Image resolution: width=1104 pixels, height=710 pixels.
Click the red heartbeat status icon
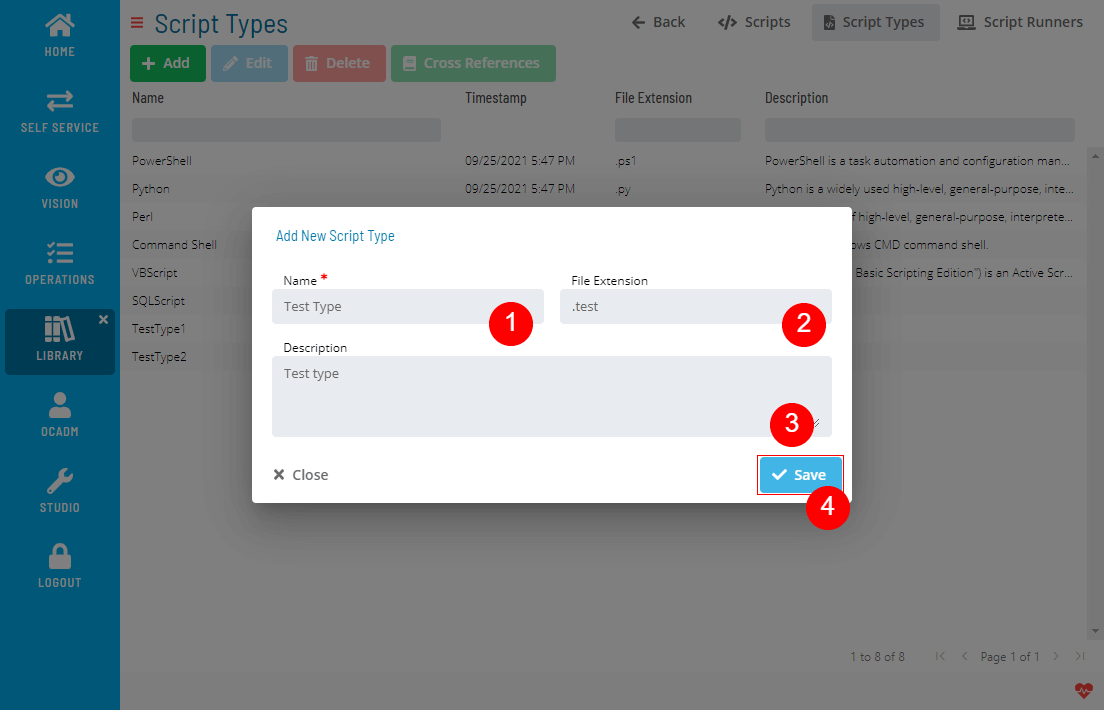[1084, 690]
